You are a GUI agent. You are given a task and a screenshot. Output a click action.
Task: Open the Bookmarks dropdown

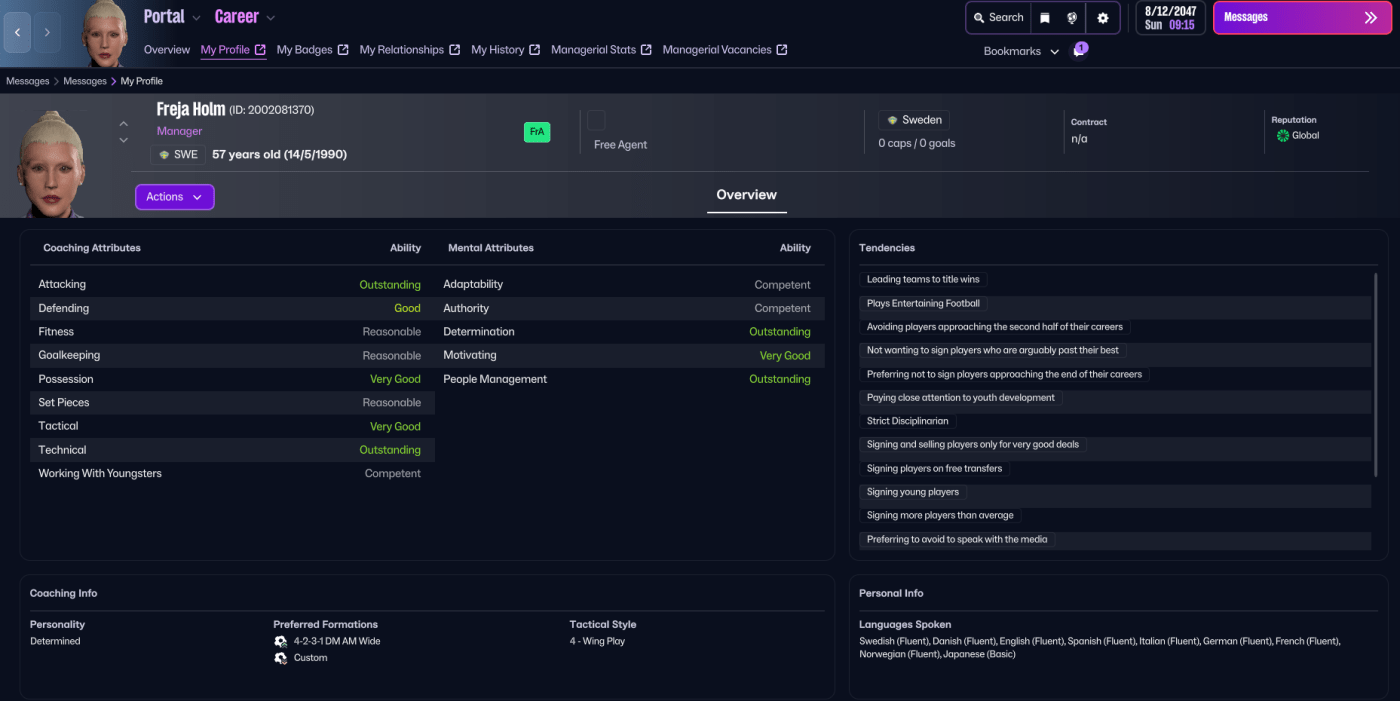(1021, 51)
